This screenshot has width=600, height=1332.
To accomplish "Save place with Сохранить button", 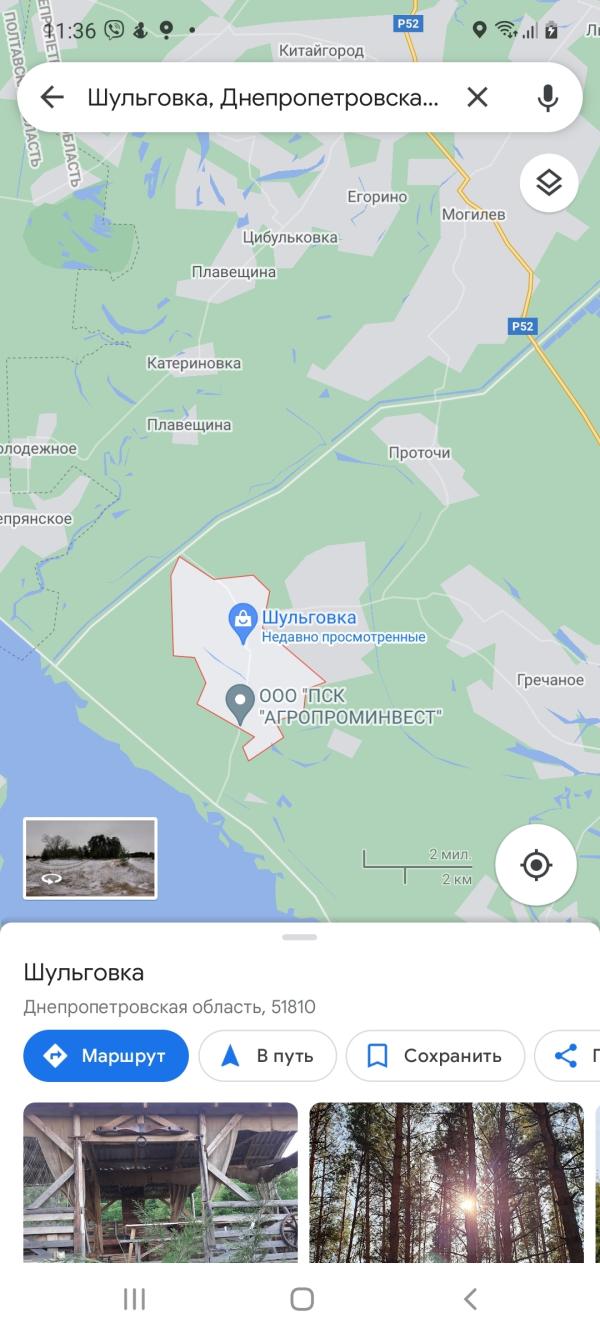I will click(435, 1056).
